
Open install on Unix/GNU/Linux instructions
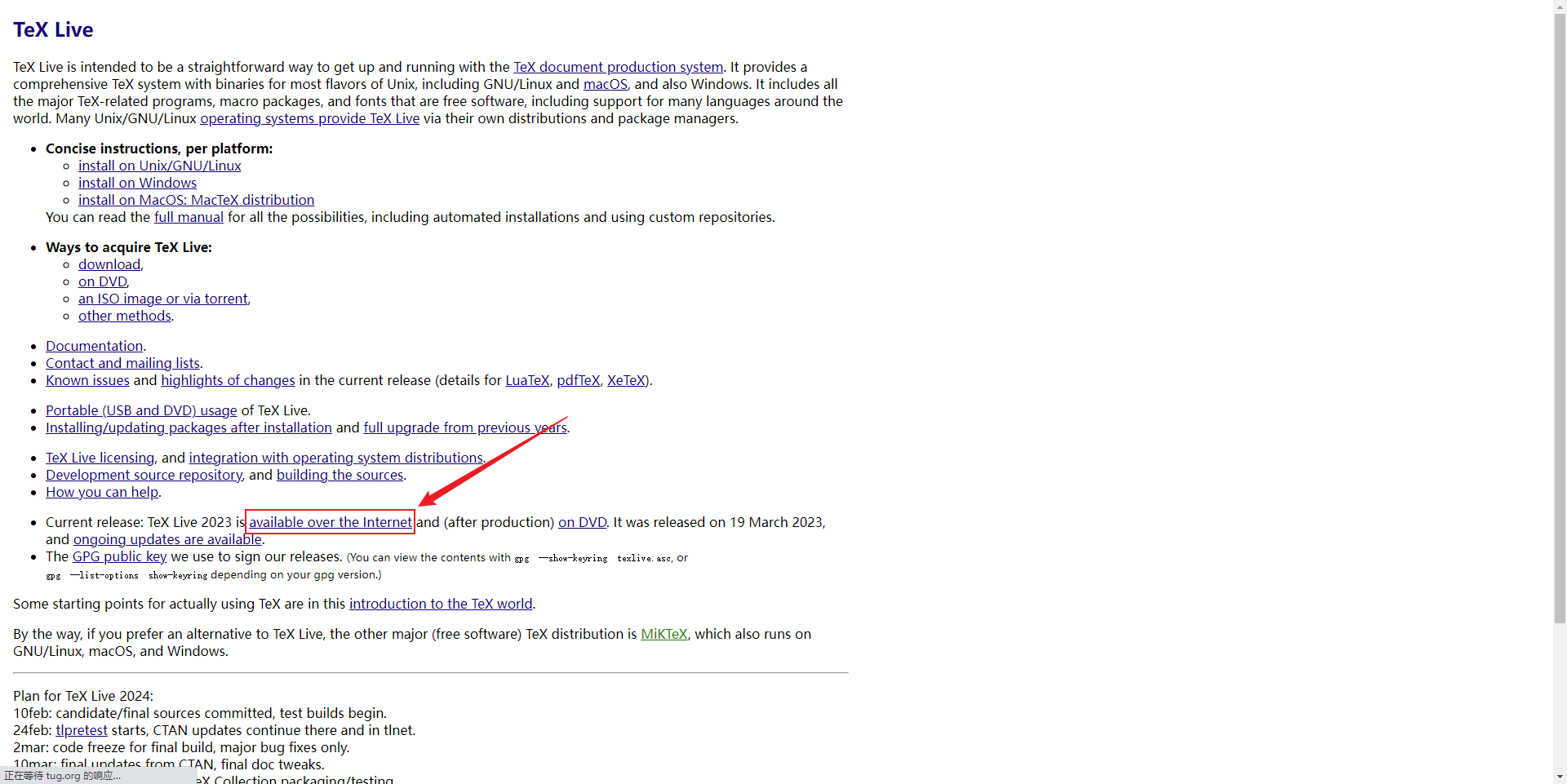pos(160,166)
